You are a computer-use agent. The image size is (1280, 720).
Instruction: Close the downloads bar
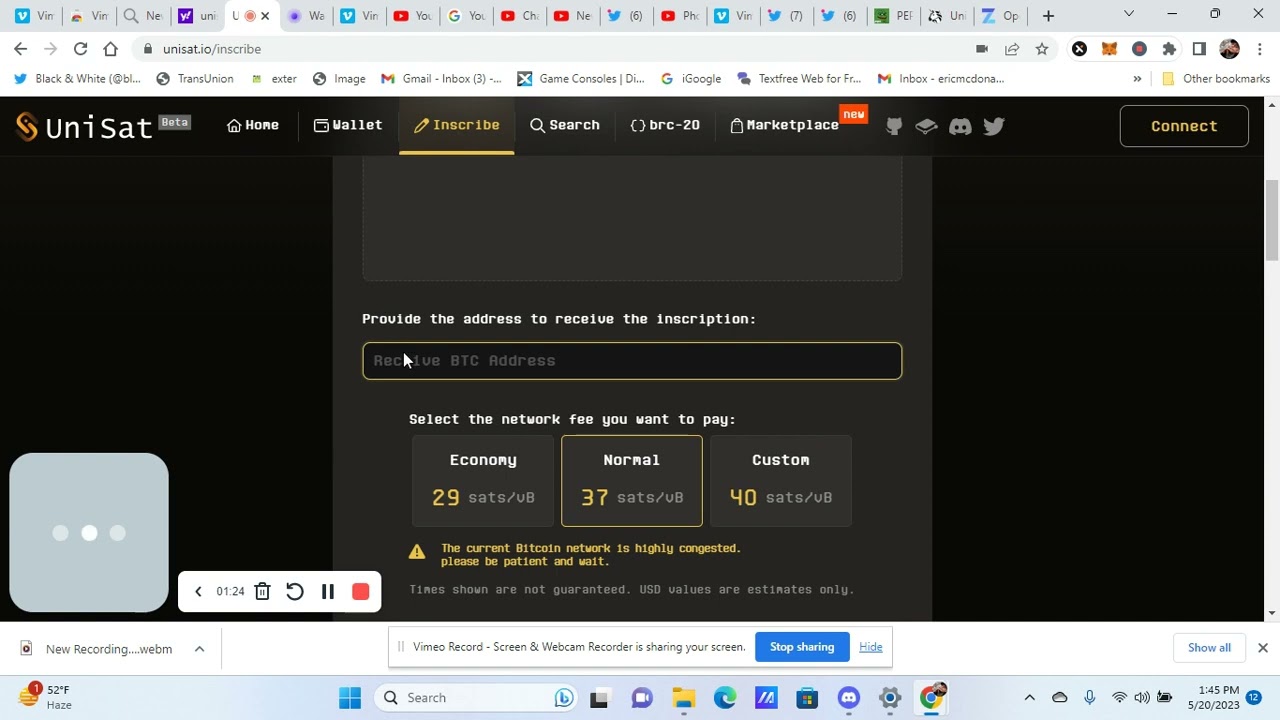(x=1263, y=648)
